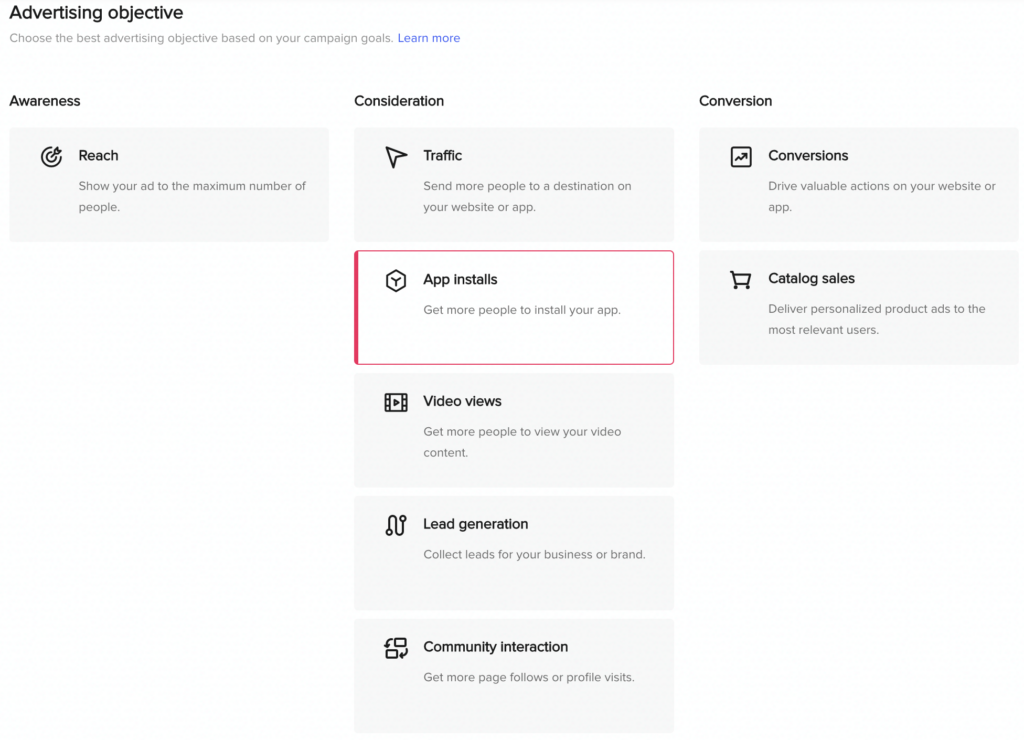Image resolution: width=1024 pixels, height=740 pixels.
Task: Click the Lead generation funnel icon
Action: point(394,524)
